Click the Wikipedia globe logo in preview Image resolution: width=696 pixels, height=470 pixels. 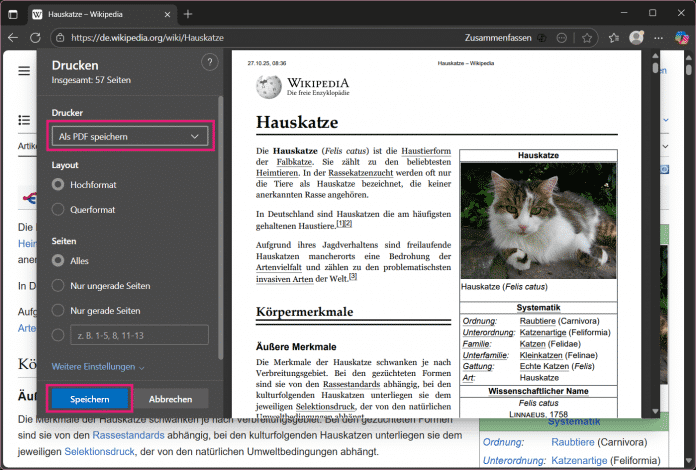click(269, 86)
